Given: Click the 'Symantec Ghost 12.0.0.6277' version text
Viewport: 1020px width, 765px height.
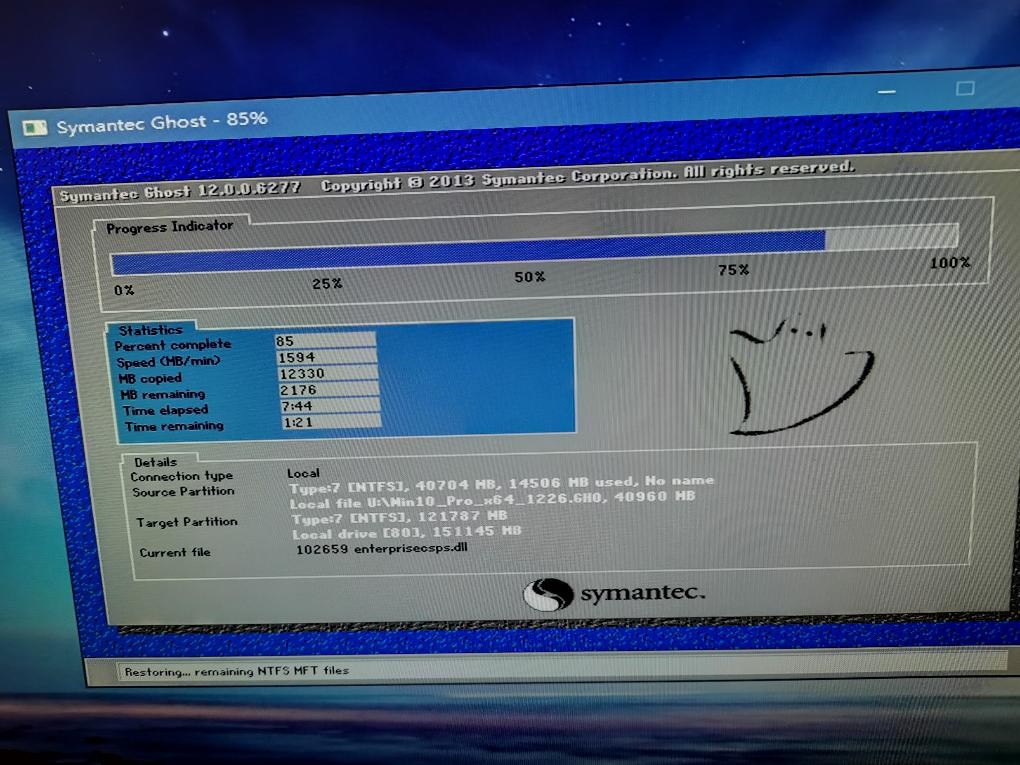Looking at the screenshot, I should click(180, 192).
